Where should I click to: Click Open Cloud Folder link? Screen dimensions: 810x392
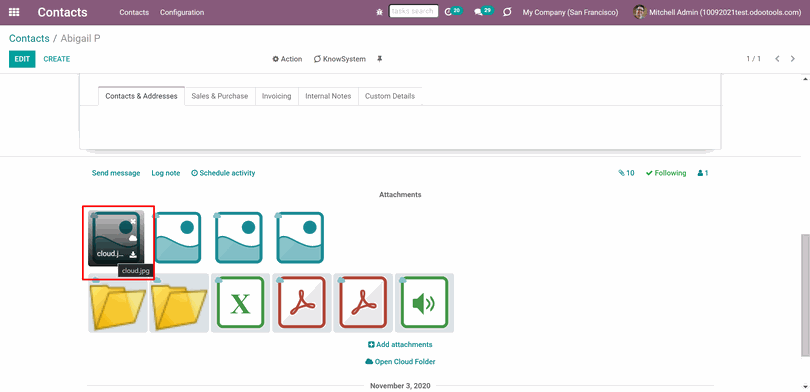click(400, 362)
